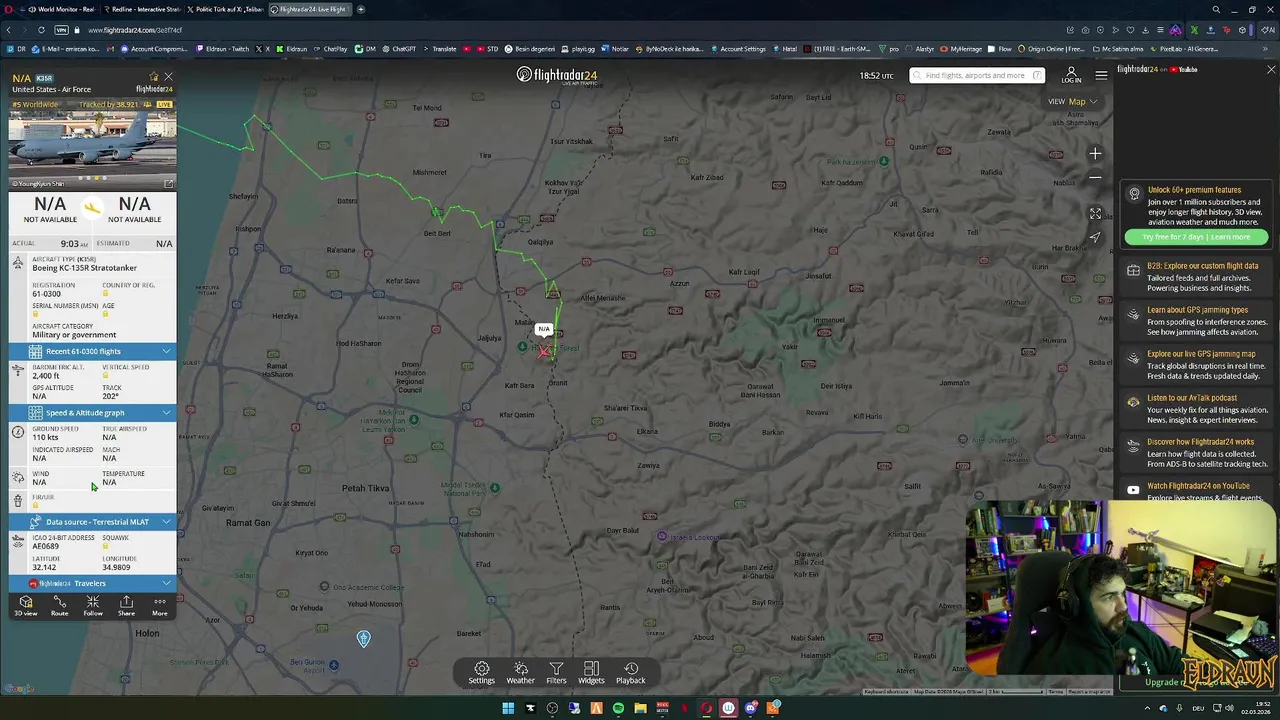Click the taskbar clock showing 18:52
This screenshot has height=720, width=1280.
[x=1254, y=708]
